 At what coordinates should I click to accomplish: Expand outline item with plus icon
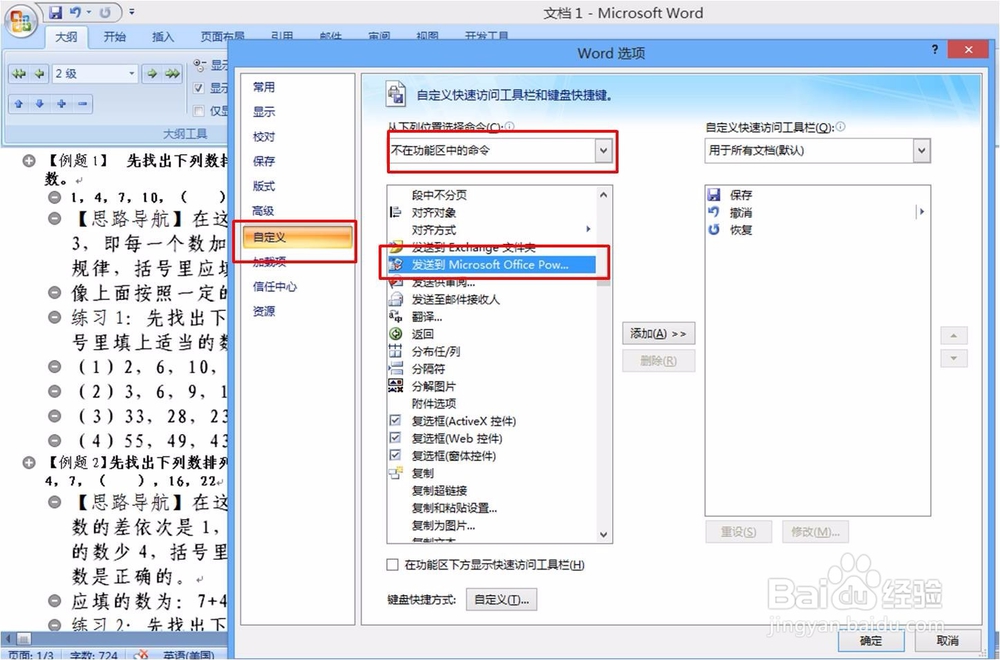[x=61, y=104]
